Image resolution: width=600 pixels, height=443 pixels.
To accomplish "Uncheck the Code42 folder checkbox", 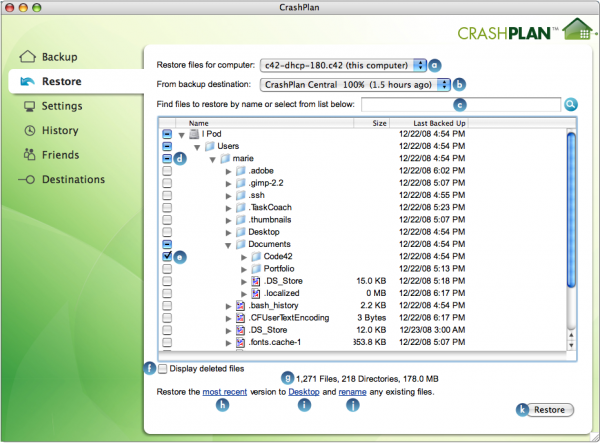I will pos(167,256).
